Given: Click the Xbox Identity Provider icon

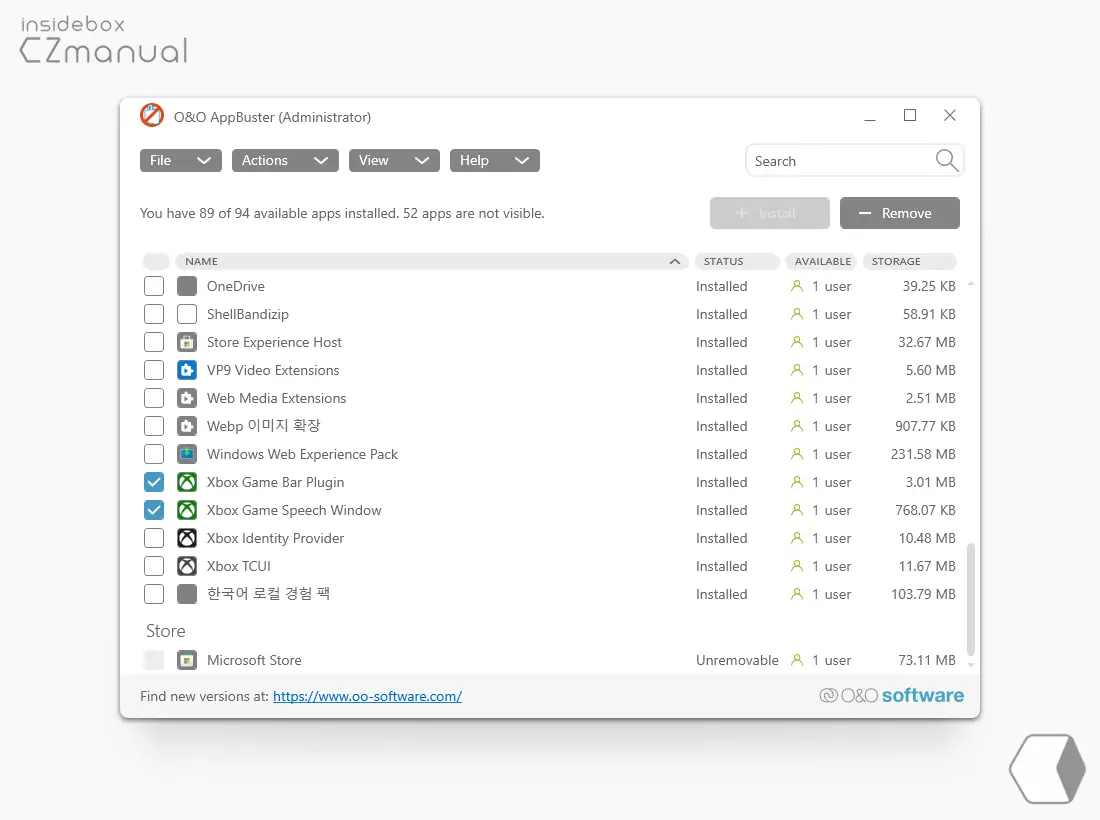Looking at the screenshot, I should click(186, 538).
